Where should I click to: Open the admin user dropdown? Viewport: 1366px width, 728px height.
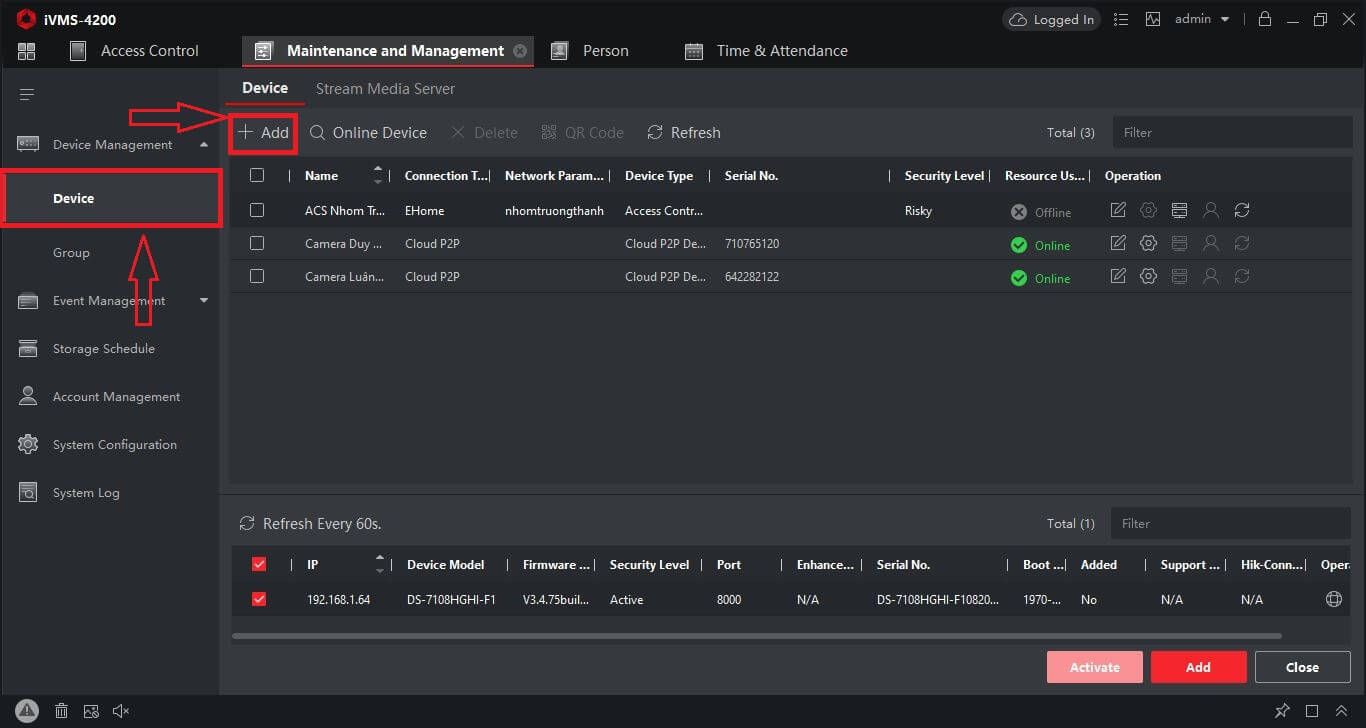click(1202, 19)
